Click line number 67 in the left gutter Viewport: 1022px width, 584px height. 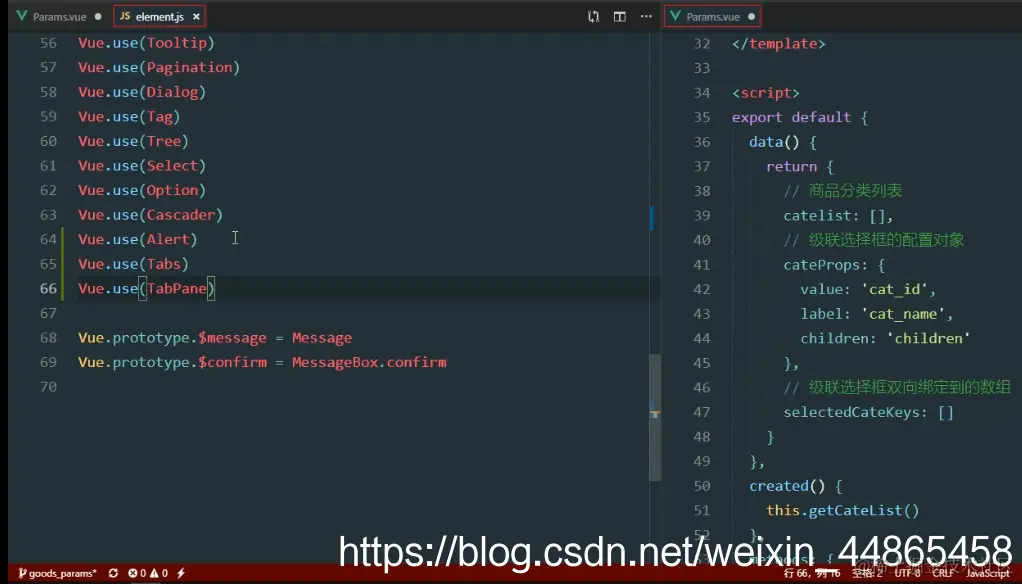click(x=48, y=313)
